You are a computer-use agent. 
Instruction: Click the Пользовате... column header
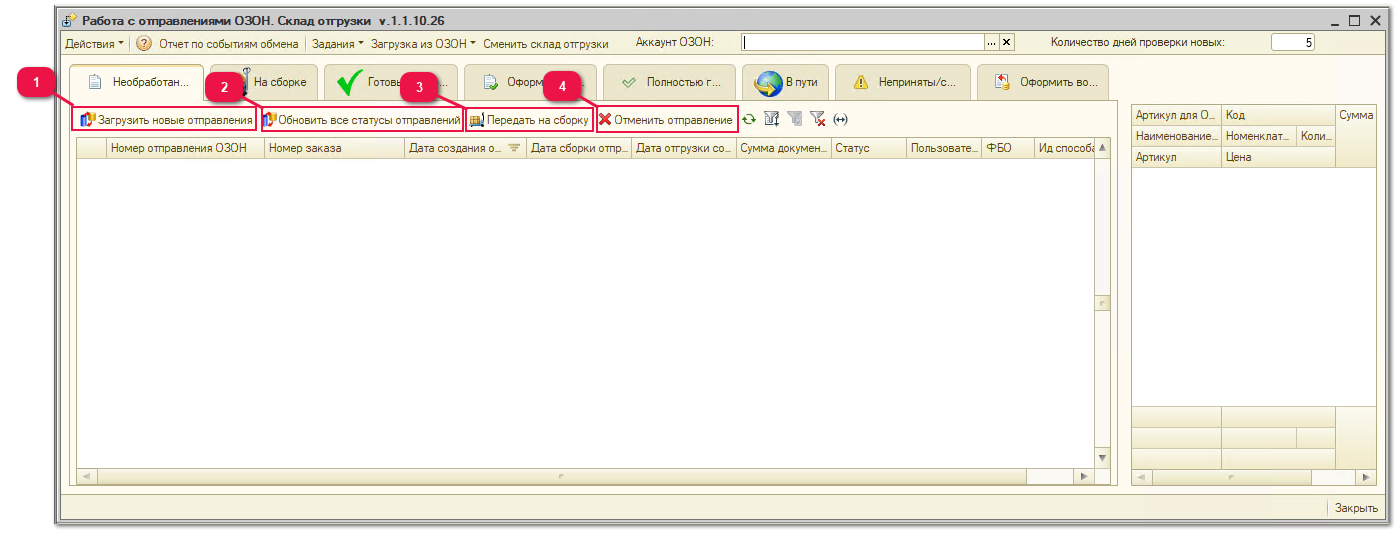tap(944, 148)
